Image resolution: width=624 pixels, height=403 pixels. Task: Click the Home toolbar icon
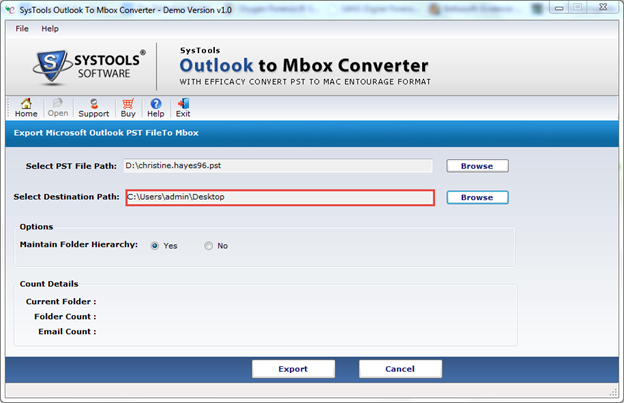tap(26, 108)
